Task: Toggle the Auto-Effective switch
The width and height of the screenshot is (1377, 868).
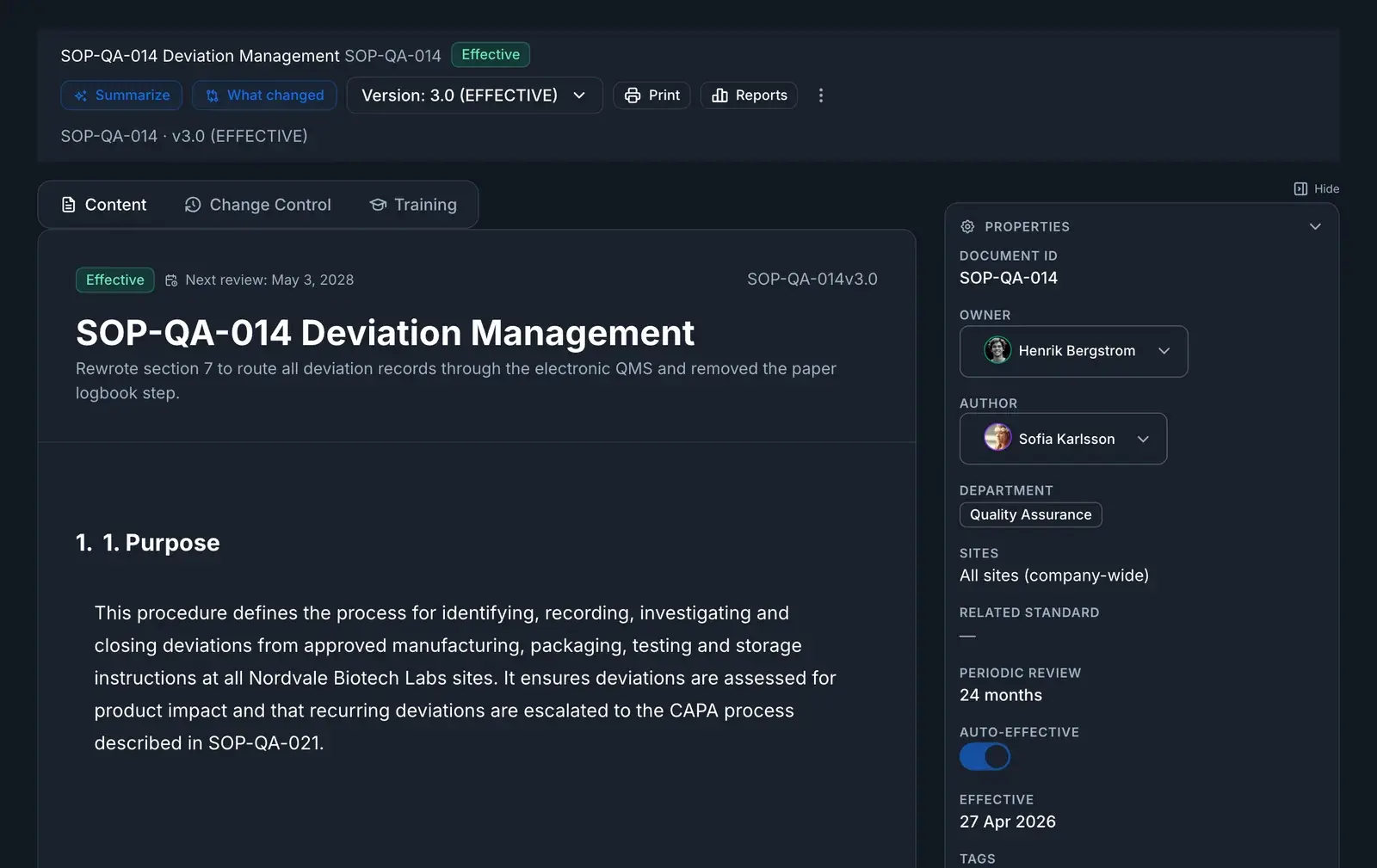Action: coord(985,757)
